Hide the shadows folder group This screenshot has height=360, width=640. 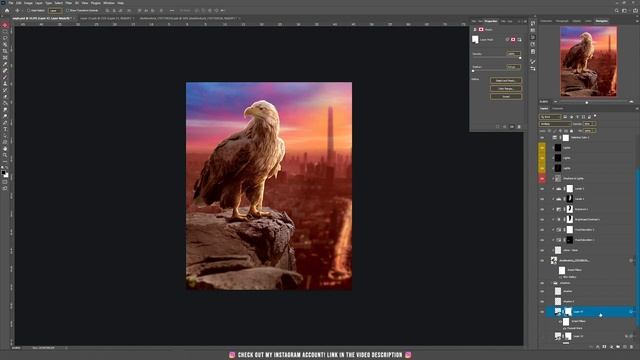(542, 283)
